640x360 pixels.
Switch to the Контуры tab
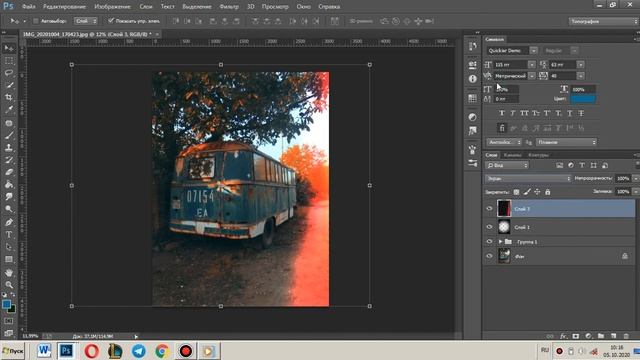(538, 155)
